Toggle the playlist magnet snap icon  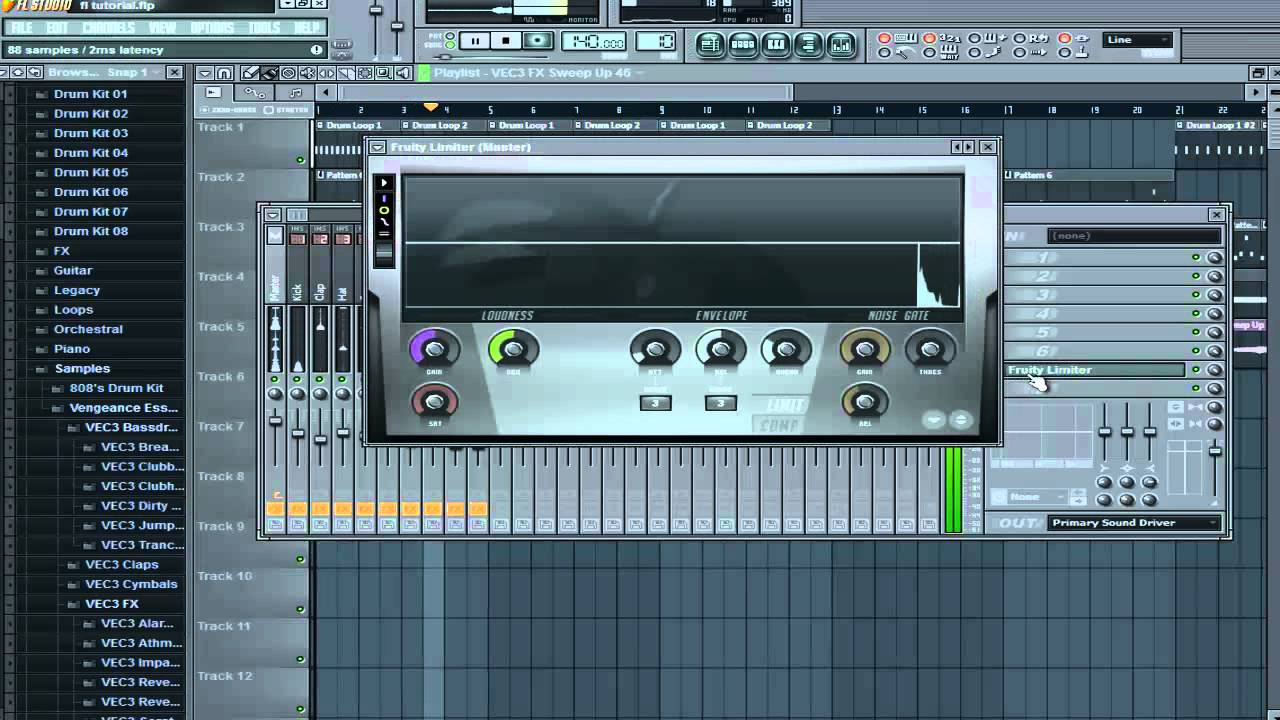click(224, 73)
